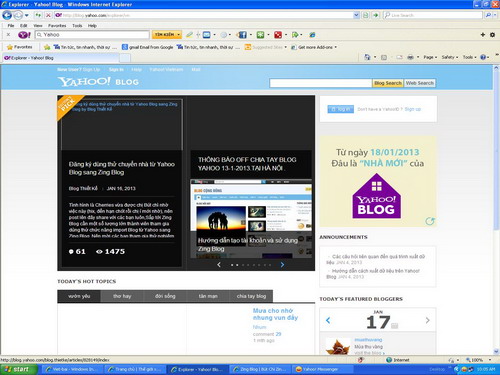Viewport: 500px width, 375px height.
Task: Click the Print icon in command bar
Action: [410, 57]
